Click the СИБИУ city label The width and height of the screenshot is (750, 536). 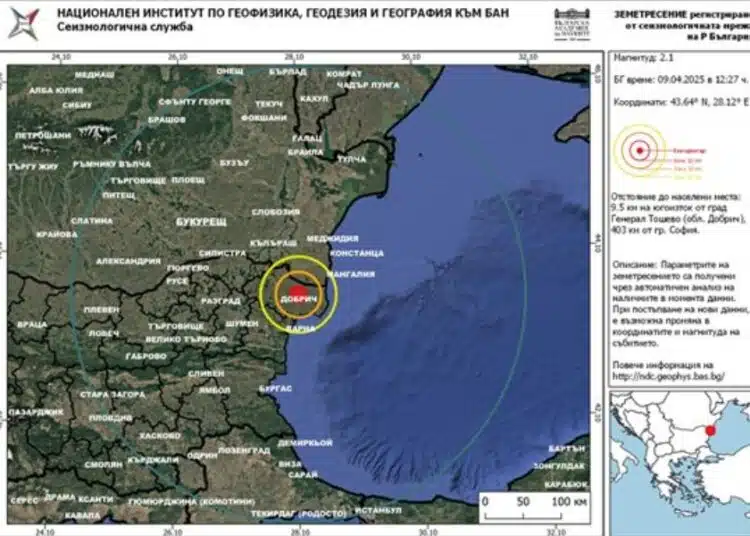77,106
